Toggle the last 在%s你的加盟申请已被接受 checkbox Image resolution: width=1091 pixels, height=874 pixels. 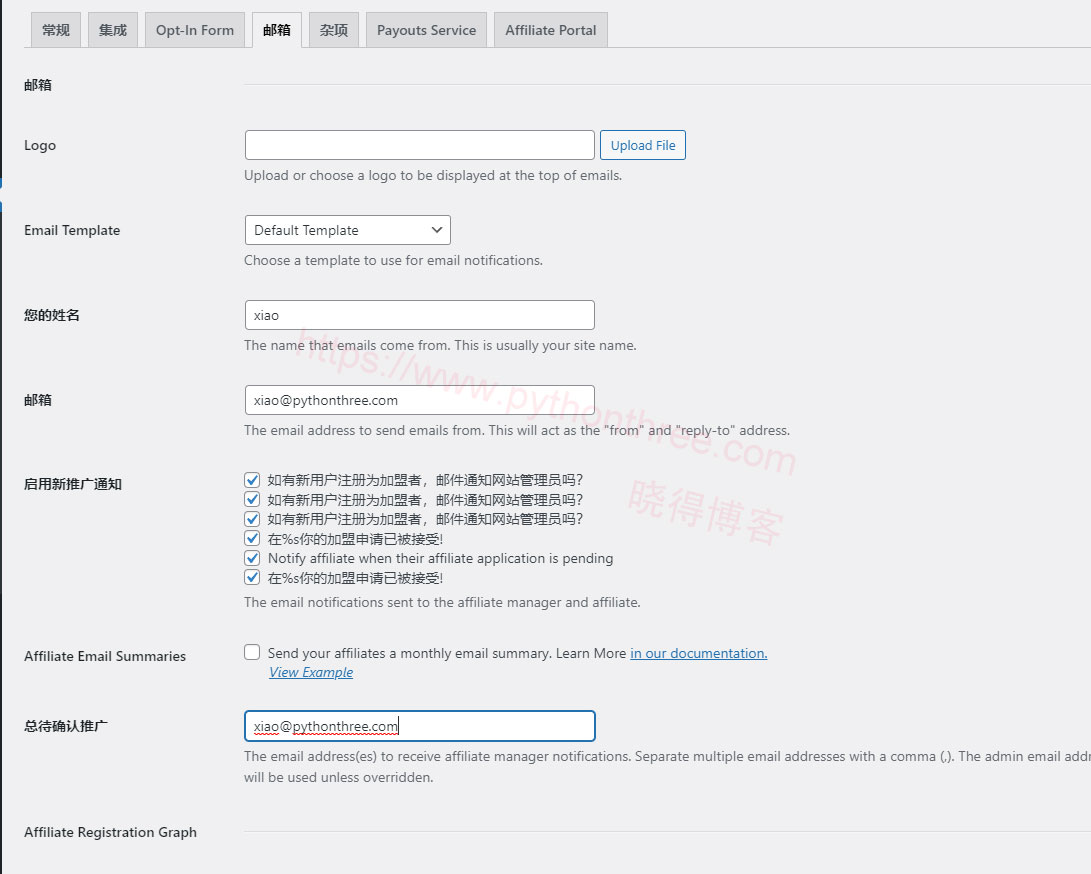pos(252,577)
